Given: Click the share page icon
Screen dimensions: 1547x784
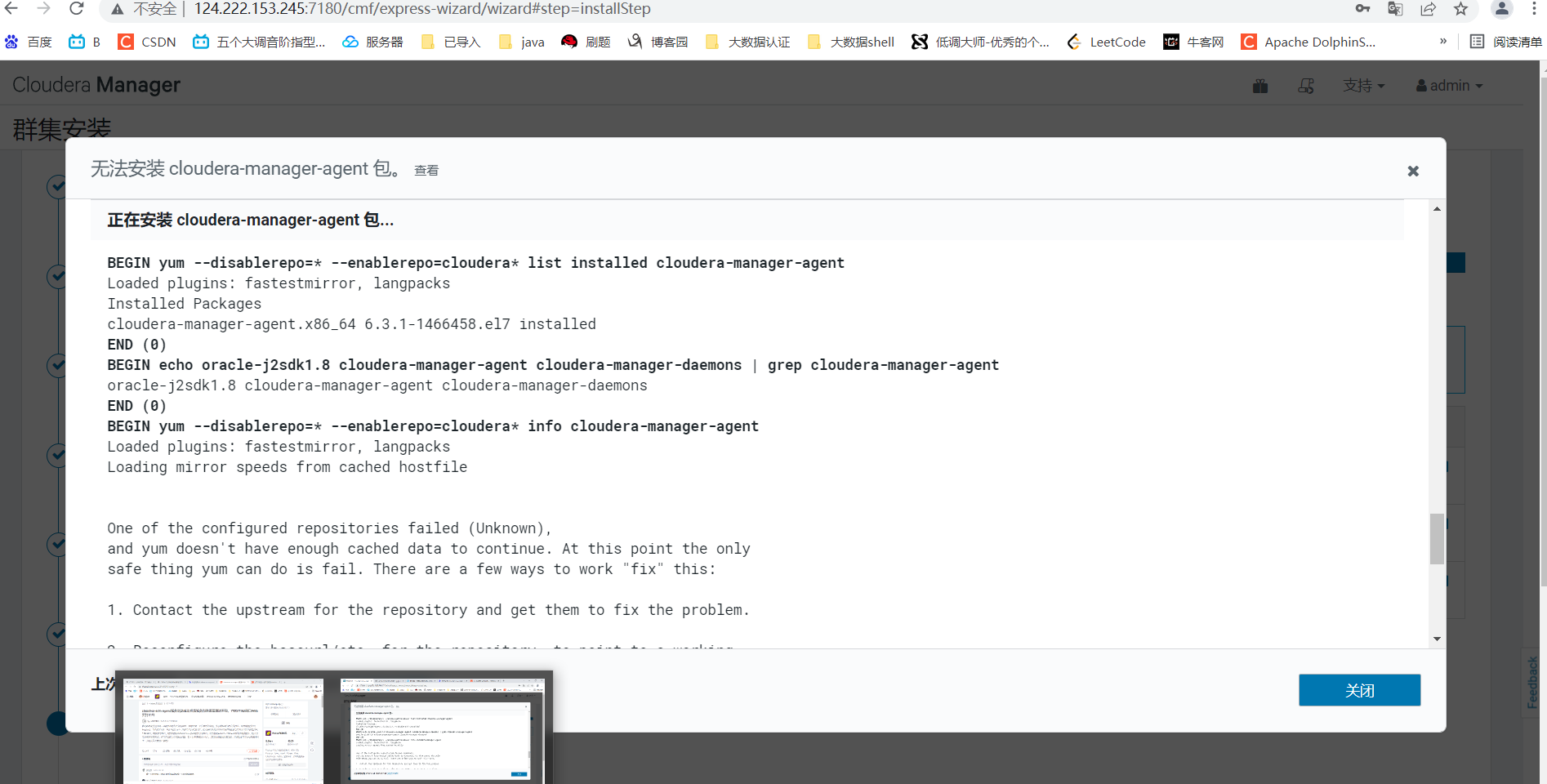Looking at the screenshot, I should 1428,9.
